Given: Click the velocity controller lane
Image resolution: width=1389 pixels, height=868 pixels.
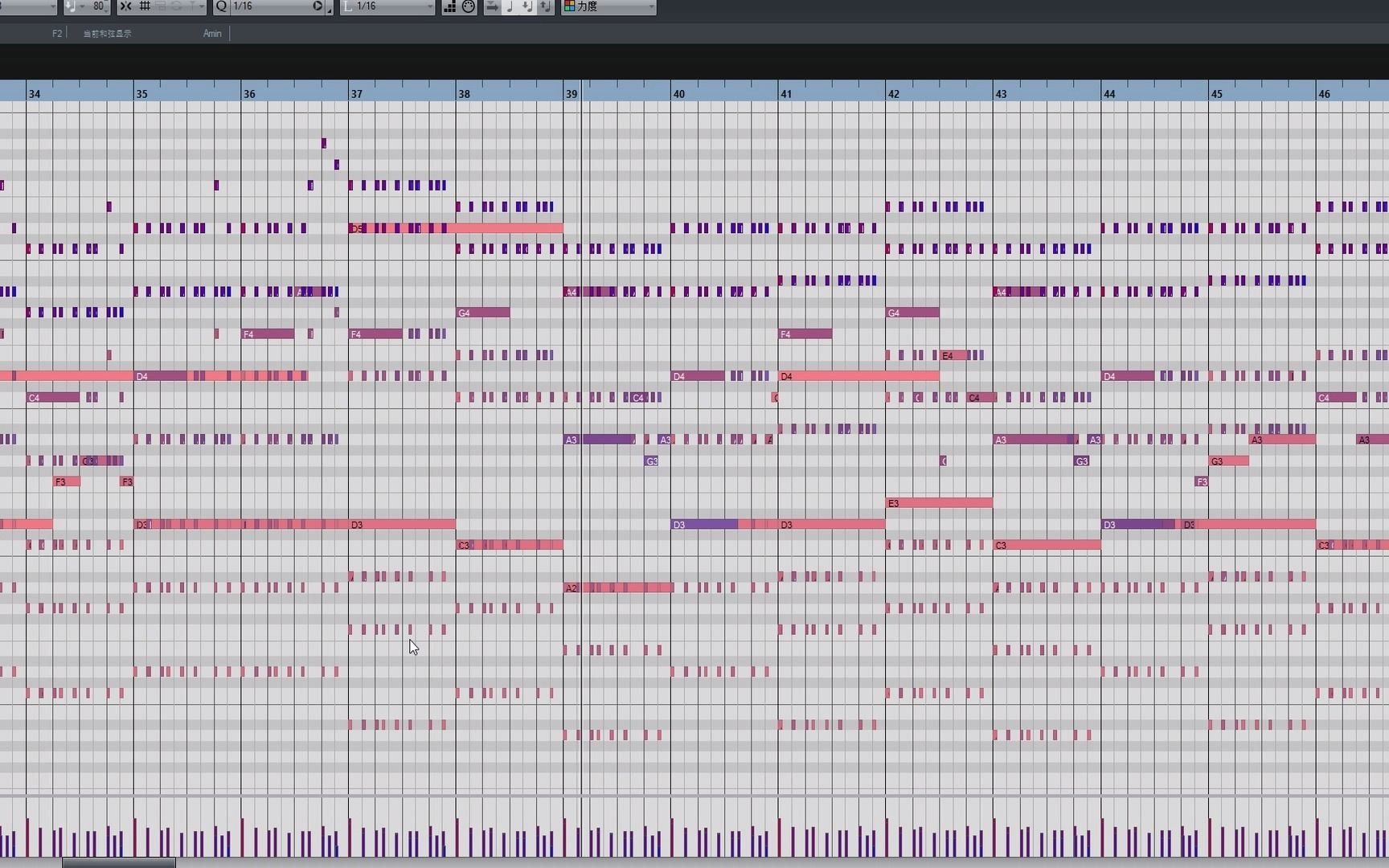Looking at the screenshot, I should 694,828.
